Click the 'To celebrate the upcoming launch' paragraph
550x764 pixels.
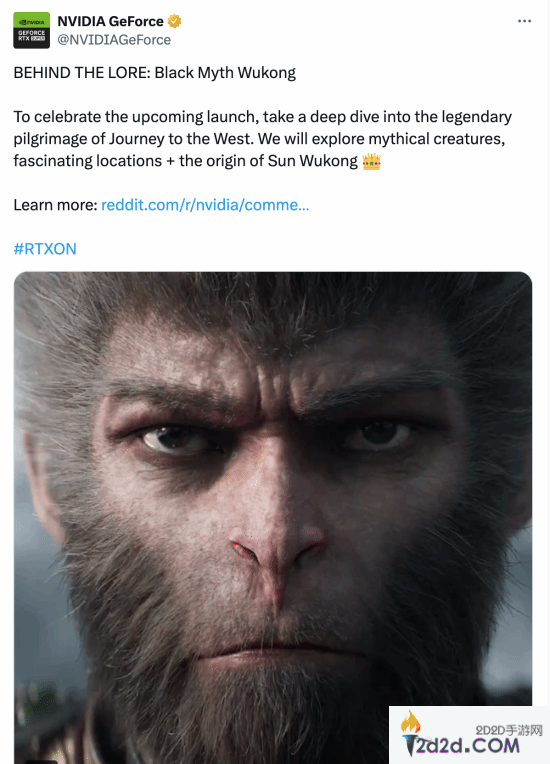pyautogui.click(x=262, y=139)
